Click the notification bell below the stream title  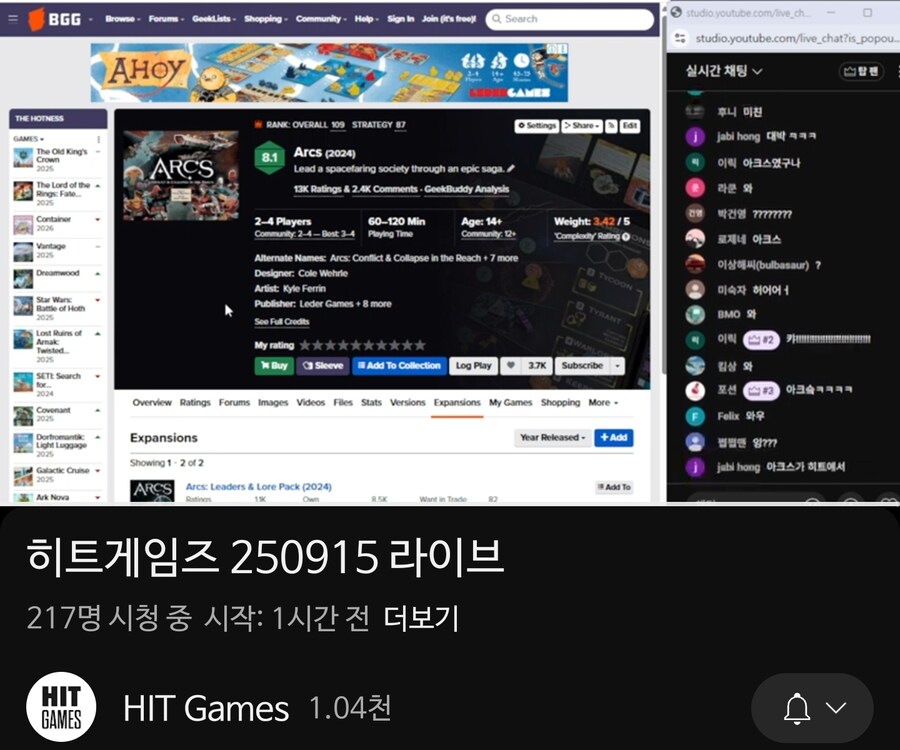pyautogui.click(x=797, y=708)
